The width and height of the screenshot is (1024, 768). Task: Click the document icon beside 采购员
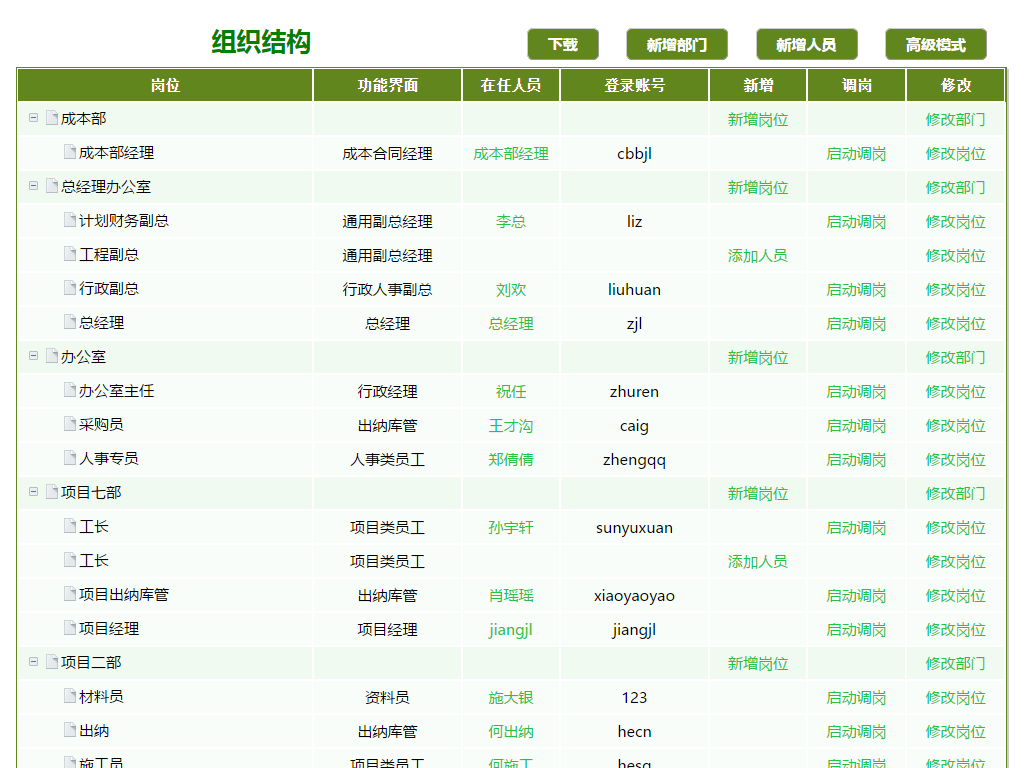point(70,424)
